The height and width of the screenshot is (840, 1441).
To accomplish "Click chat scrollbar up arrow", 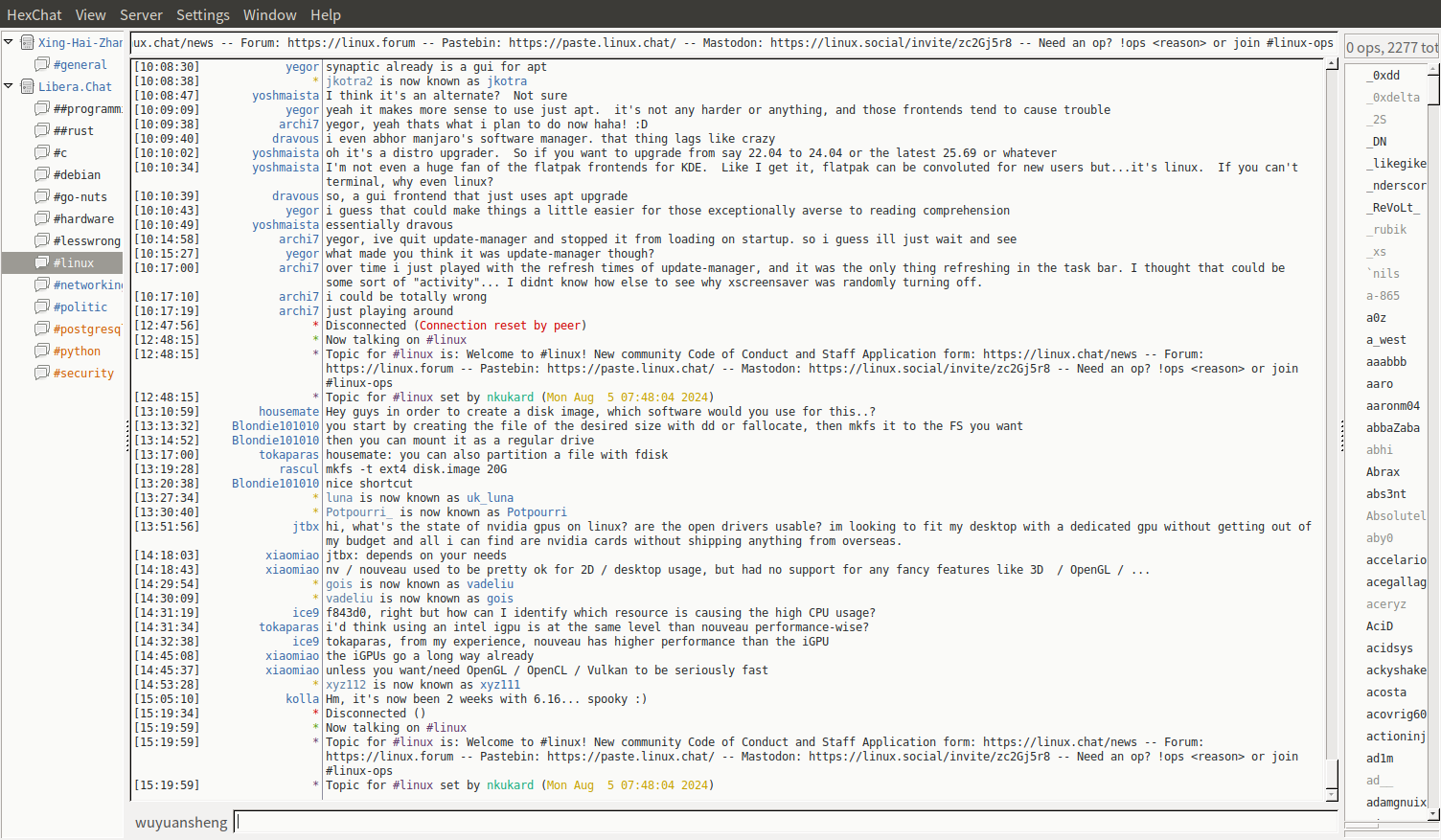I will [1332, 64].
